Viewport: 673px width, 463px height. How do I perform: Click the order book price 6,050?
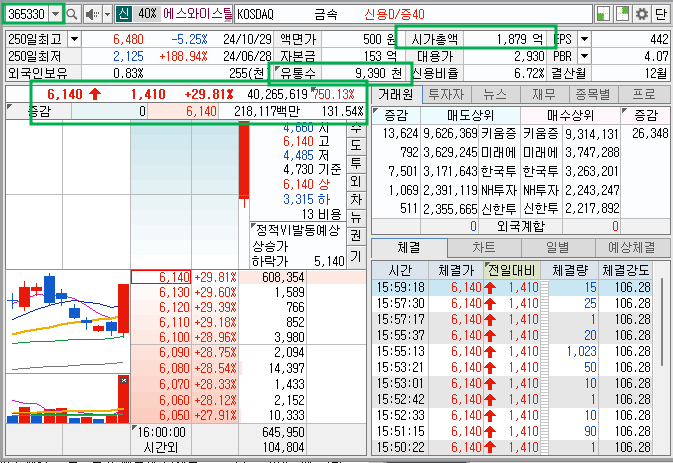pos(174,415)
